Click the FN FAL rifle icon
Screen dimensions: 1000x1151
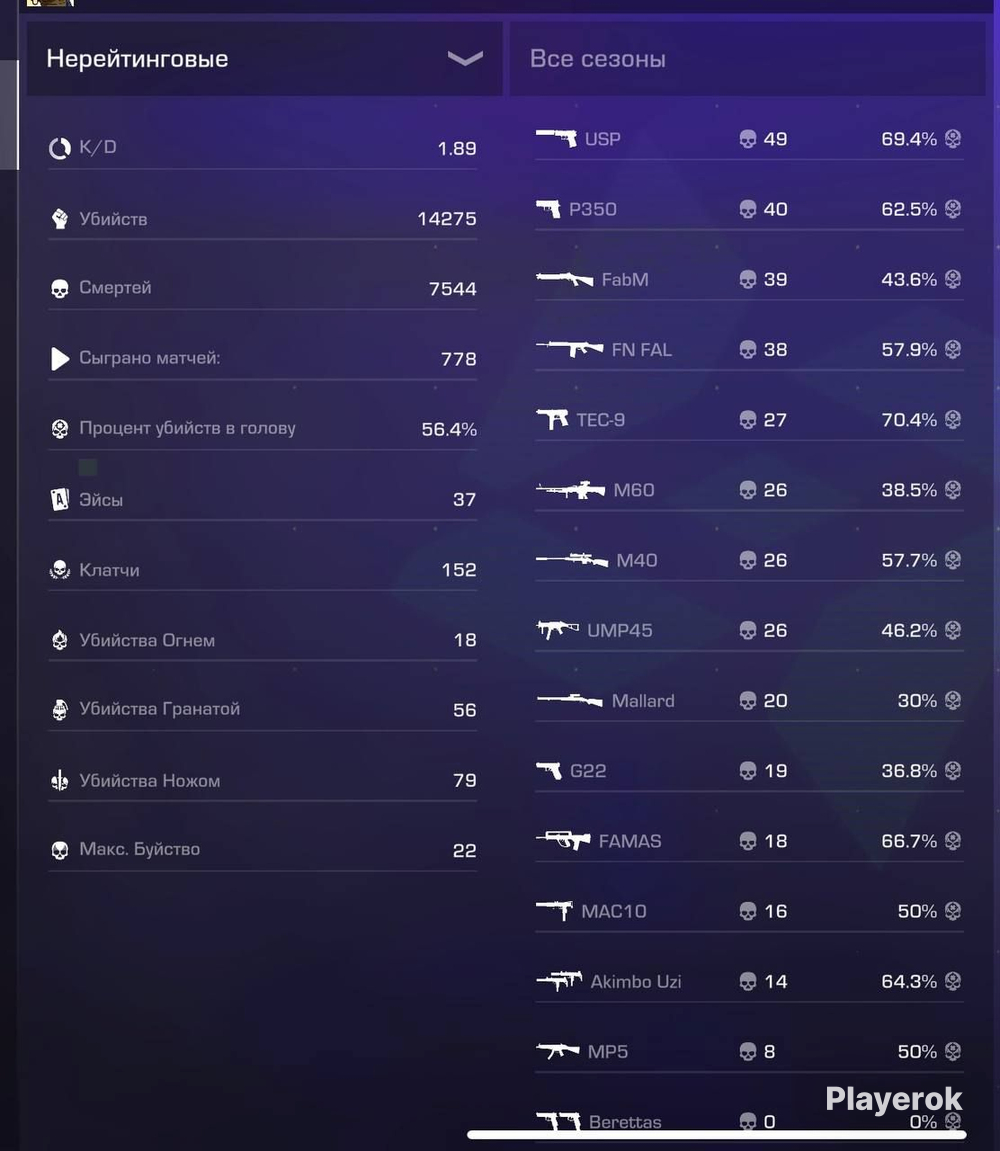point(570,349)
